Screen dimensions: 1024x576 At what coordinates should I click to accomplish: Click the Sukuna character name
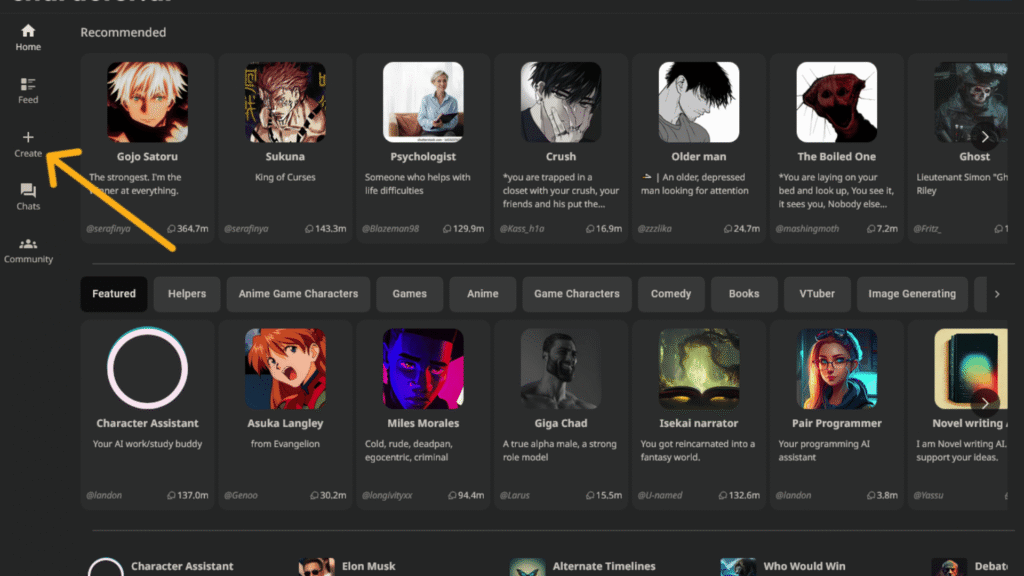tap(285, 157)
